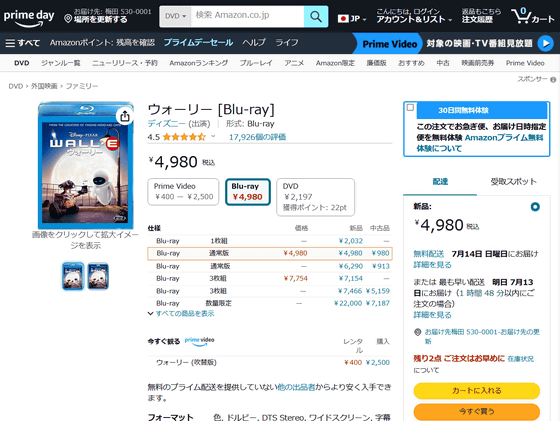
Task: Click ファミリー breadcrumb link
Action: coord(82,86)
